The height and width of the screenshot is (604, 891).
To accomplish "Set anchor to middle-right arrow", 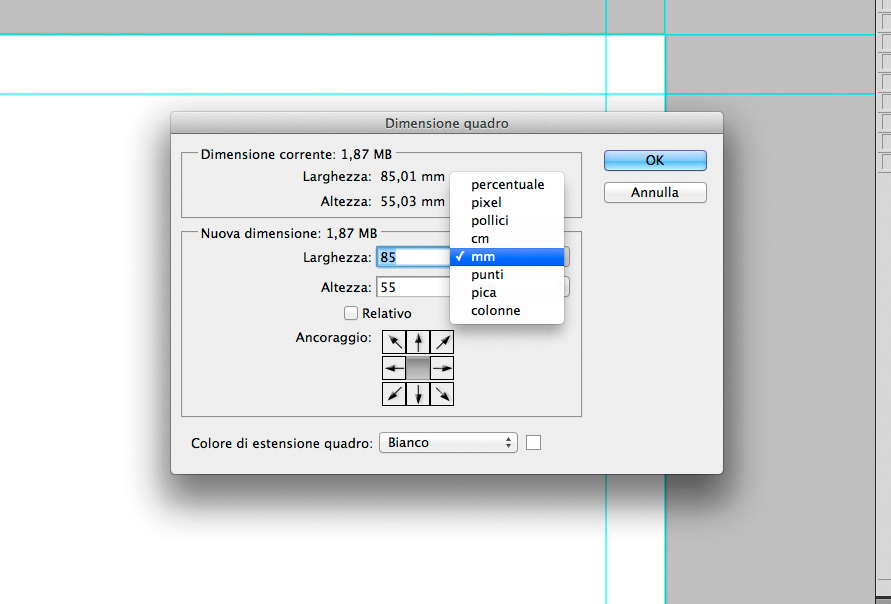I will (442, 368).
